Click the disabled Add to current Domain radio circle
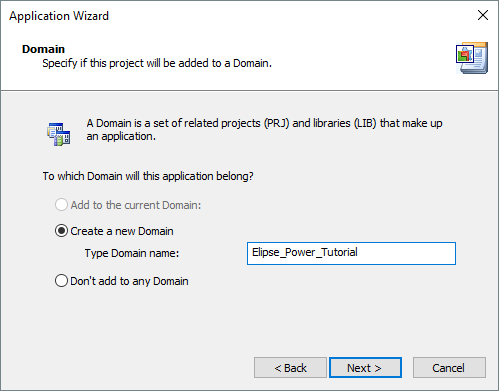The width and height of the screenshot is (499, 391). 61,205
